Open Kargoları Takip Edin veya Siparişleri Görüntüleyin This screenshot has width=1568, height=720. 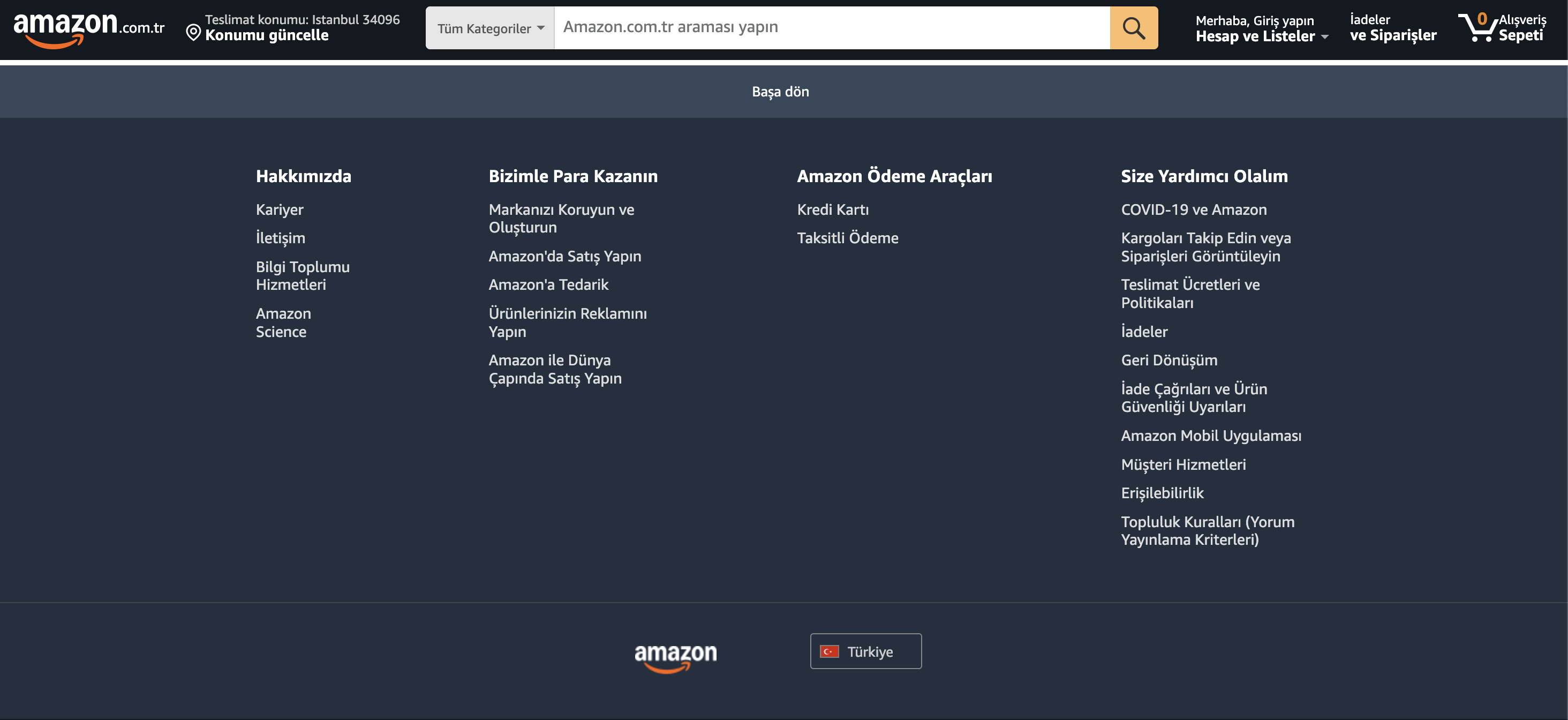(x=1206, y=247)
